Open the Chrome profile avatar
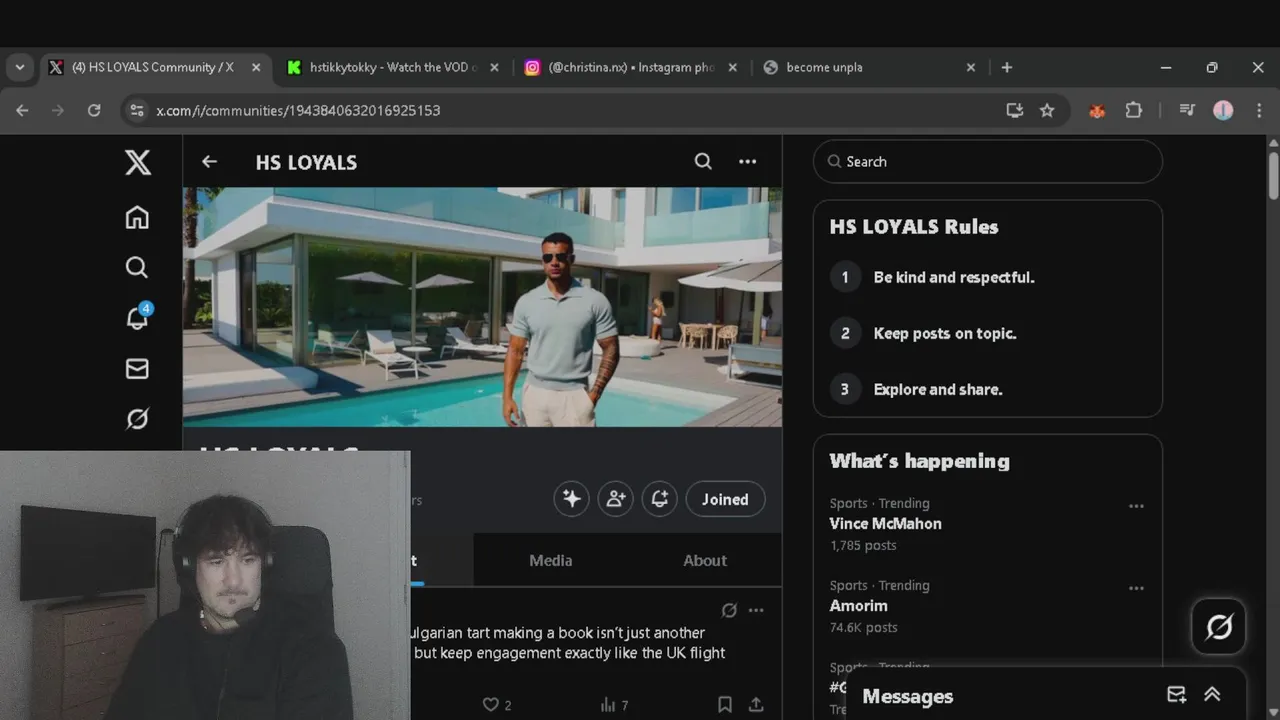Screen dimensions: 1280x720 click(1223, 110)
